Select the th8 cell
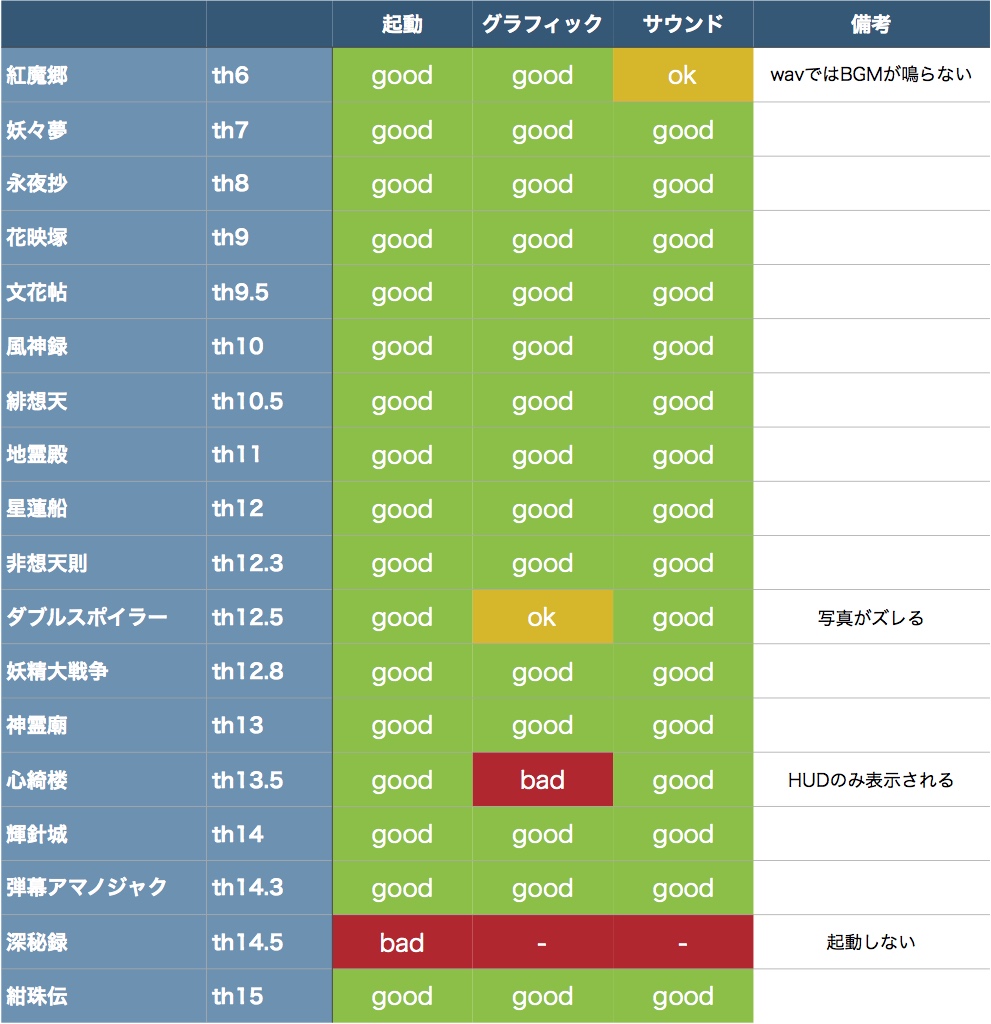 coord(269,184)
